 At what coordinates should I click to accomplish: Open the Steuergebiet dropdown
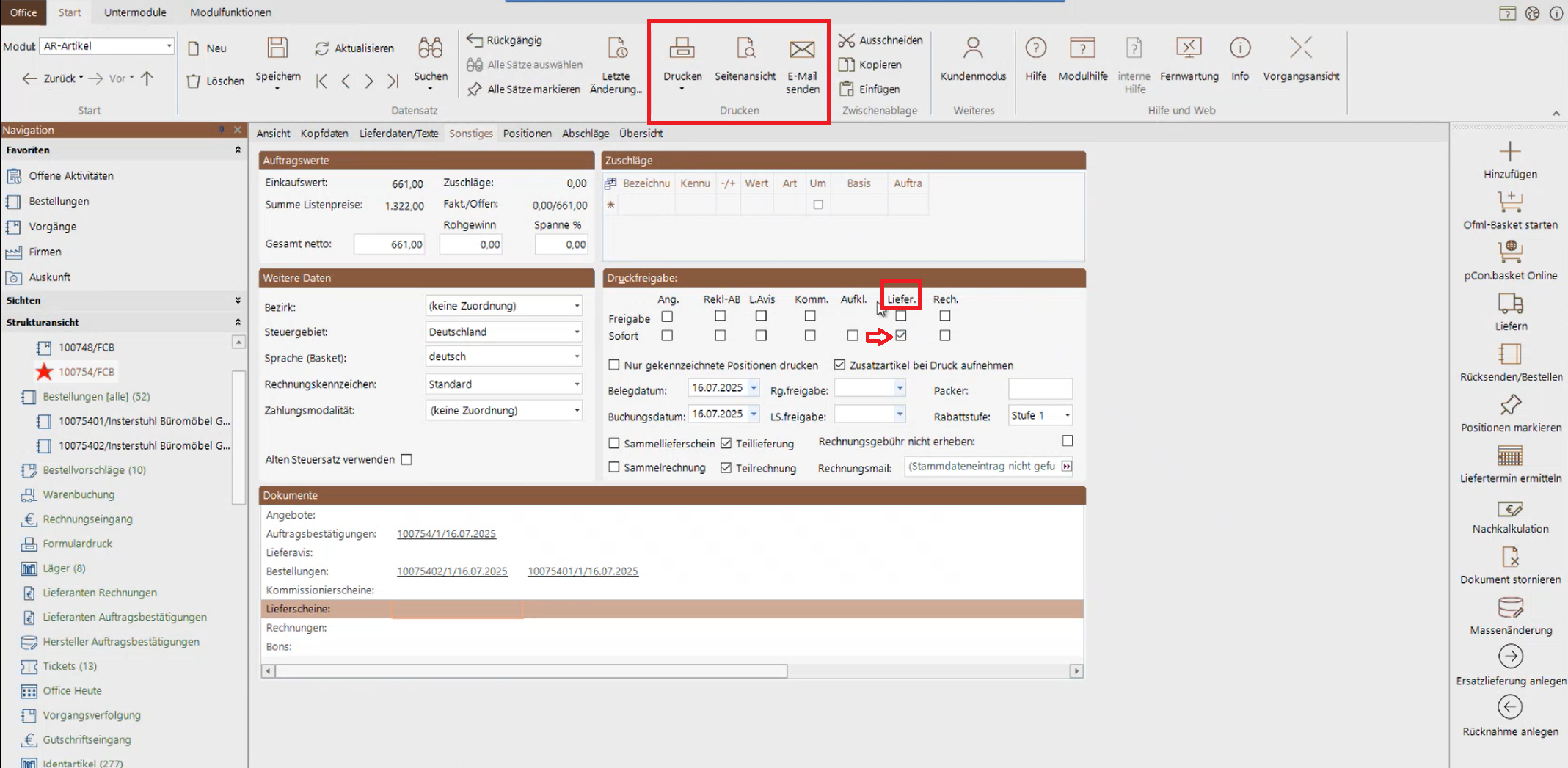coord(577,332)
